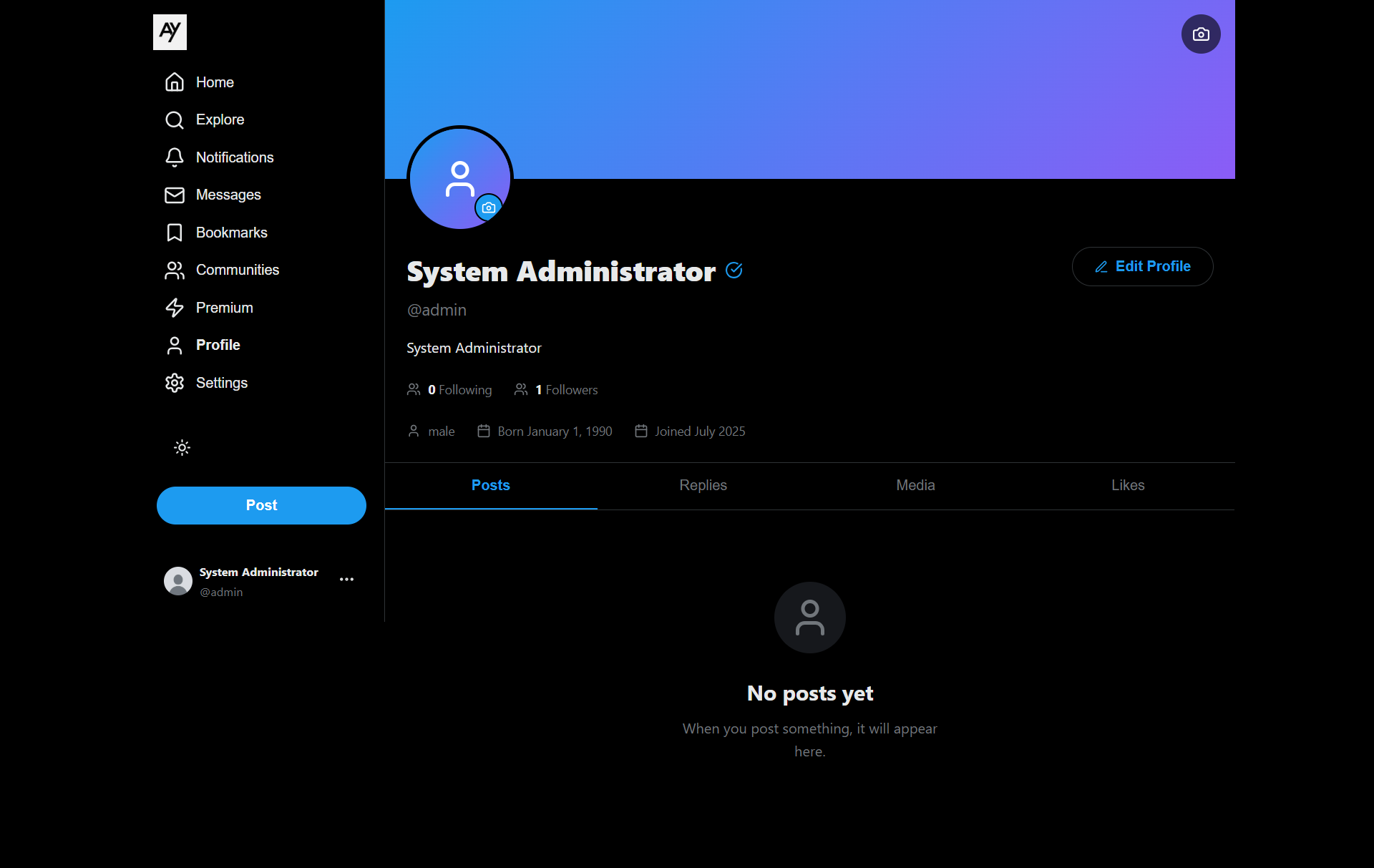Click the AY logo at top

[170, 32]
